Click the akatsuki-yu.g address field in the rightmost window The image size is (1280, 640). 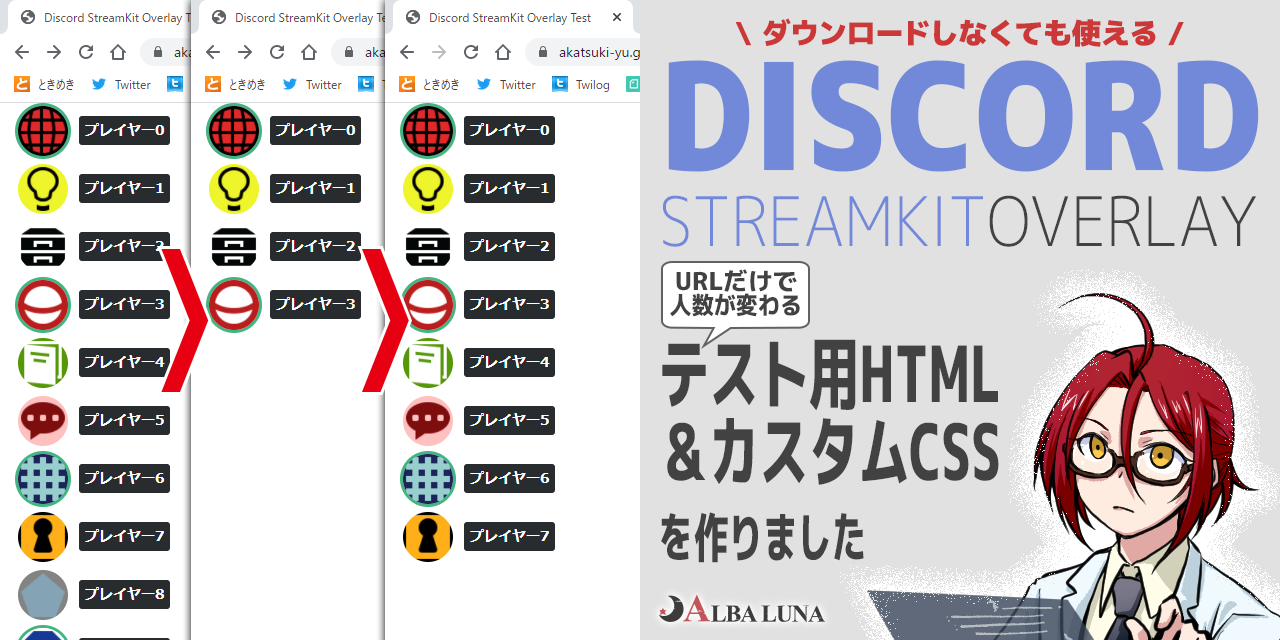[585, 52]
